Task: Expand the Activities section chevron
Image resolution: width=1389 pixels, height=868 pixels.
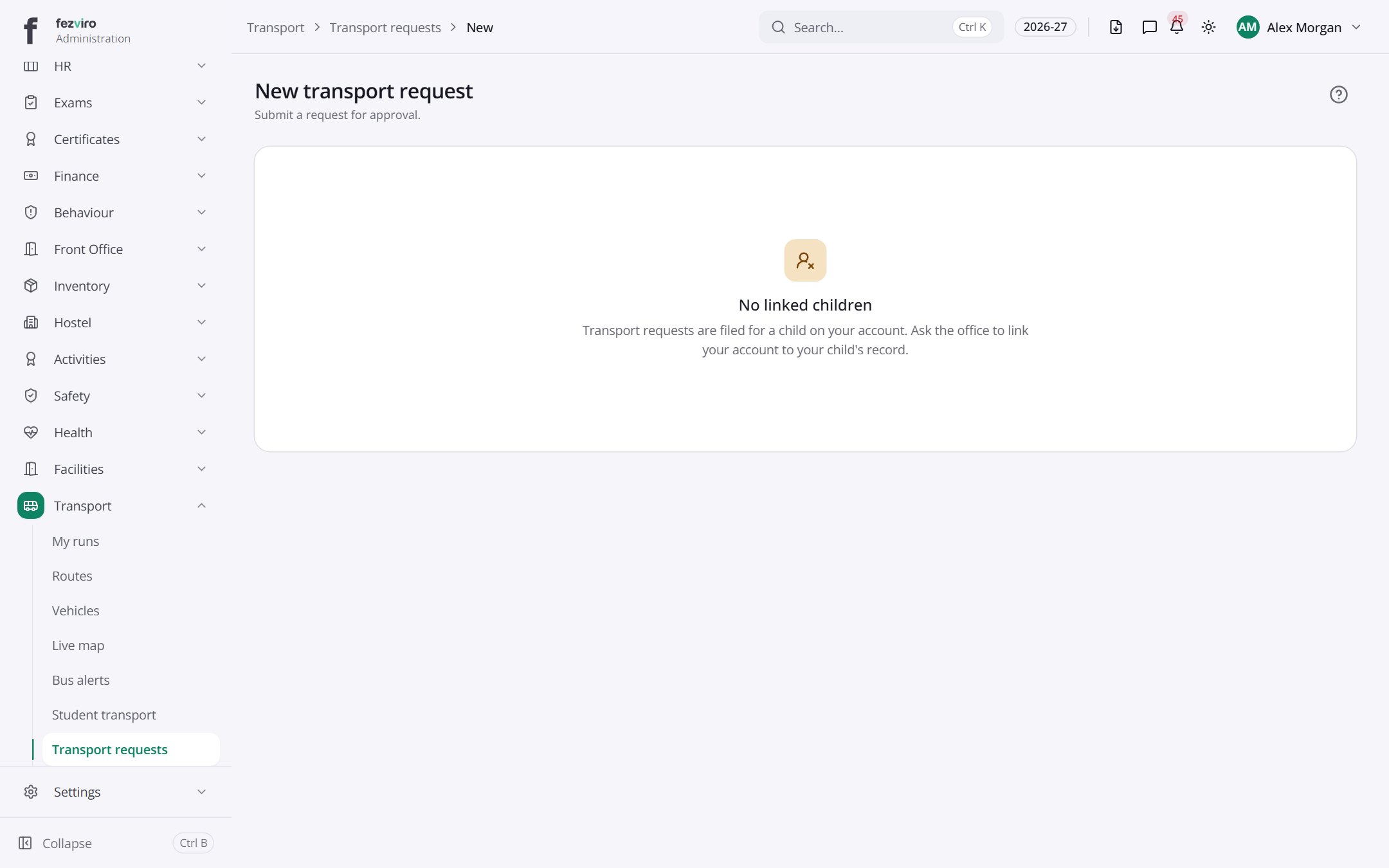Action: tap(201, 359)
